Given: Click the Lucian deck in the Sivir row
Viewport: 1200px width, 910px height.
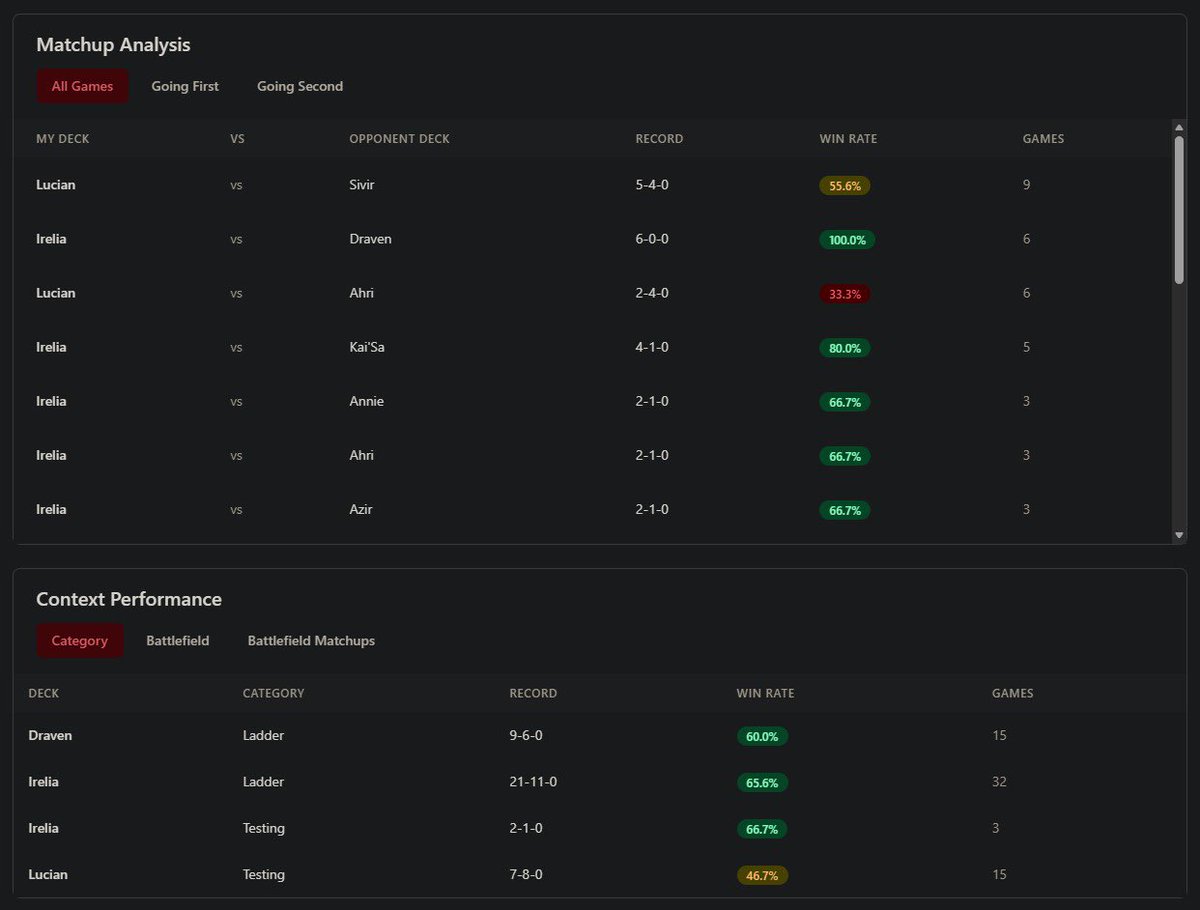Looking at the screenshot, I should click(56, 185).
